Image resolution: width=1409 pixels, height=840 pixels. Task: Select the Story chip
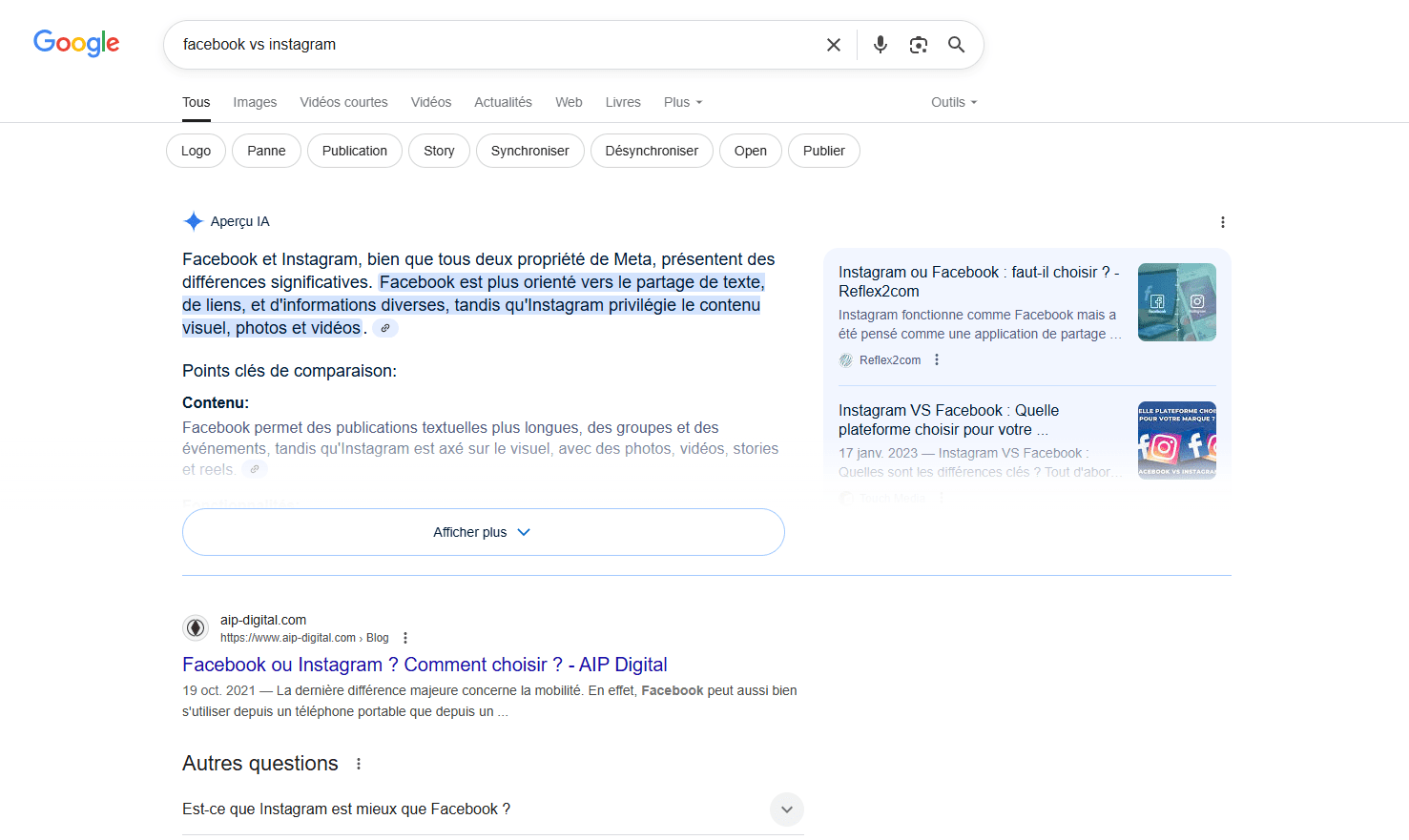pos(439,151)
